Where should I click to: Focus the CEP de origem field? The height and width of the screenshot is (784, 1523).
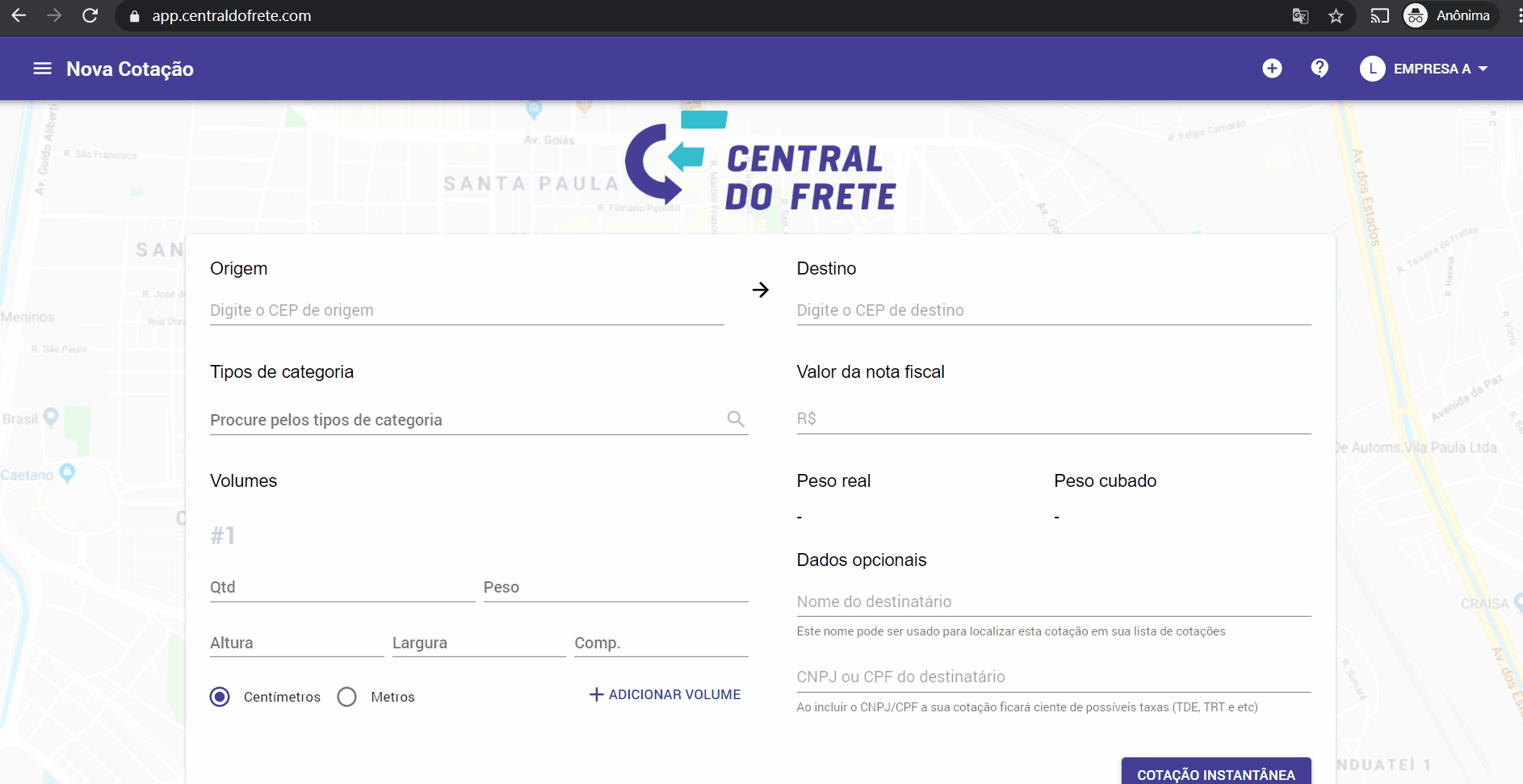pos(467,310)
